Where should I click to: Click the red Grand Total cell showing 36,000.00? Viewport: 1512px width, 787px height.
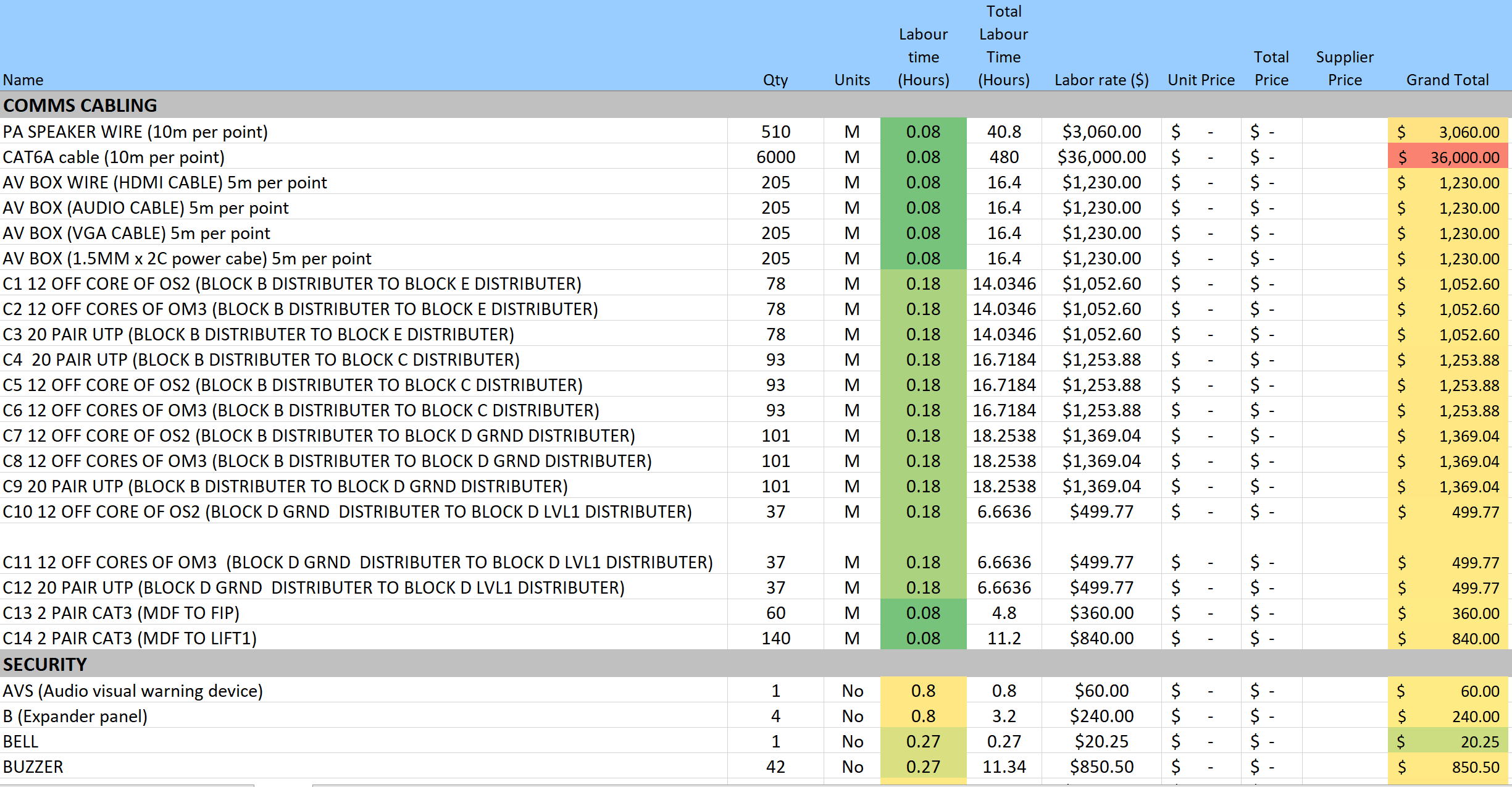pos(1448,158)
